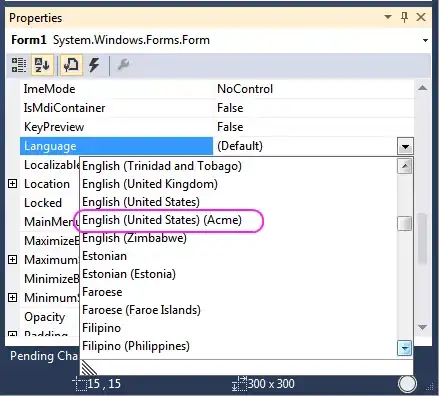Click the 300 x 300 size indicator
Image resolution: width=439 pixels, height=396 pixels.
click(263, 384)
